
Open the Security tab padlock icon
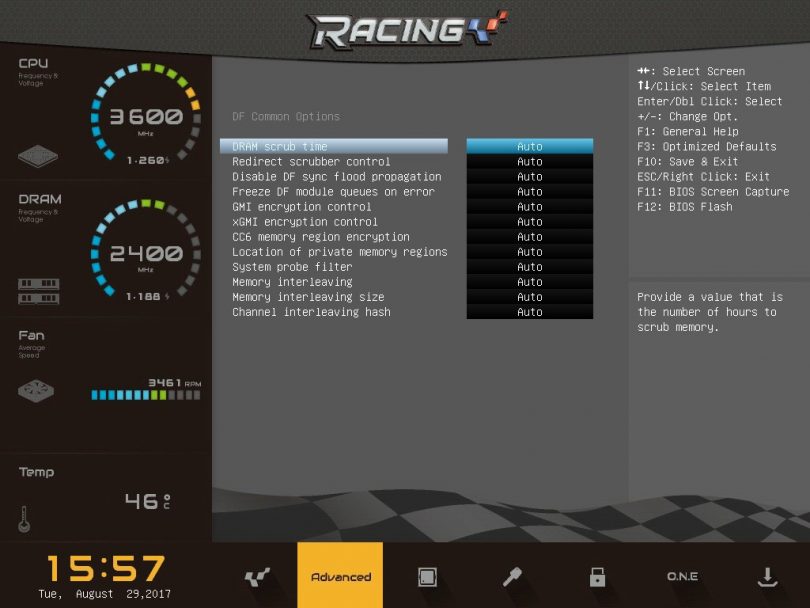pos(597,577)
